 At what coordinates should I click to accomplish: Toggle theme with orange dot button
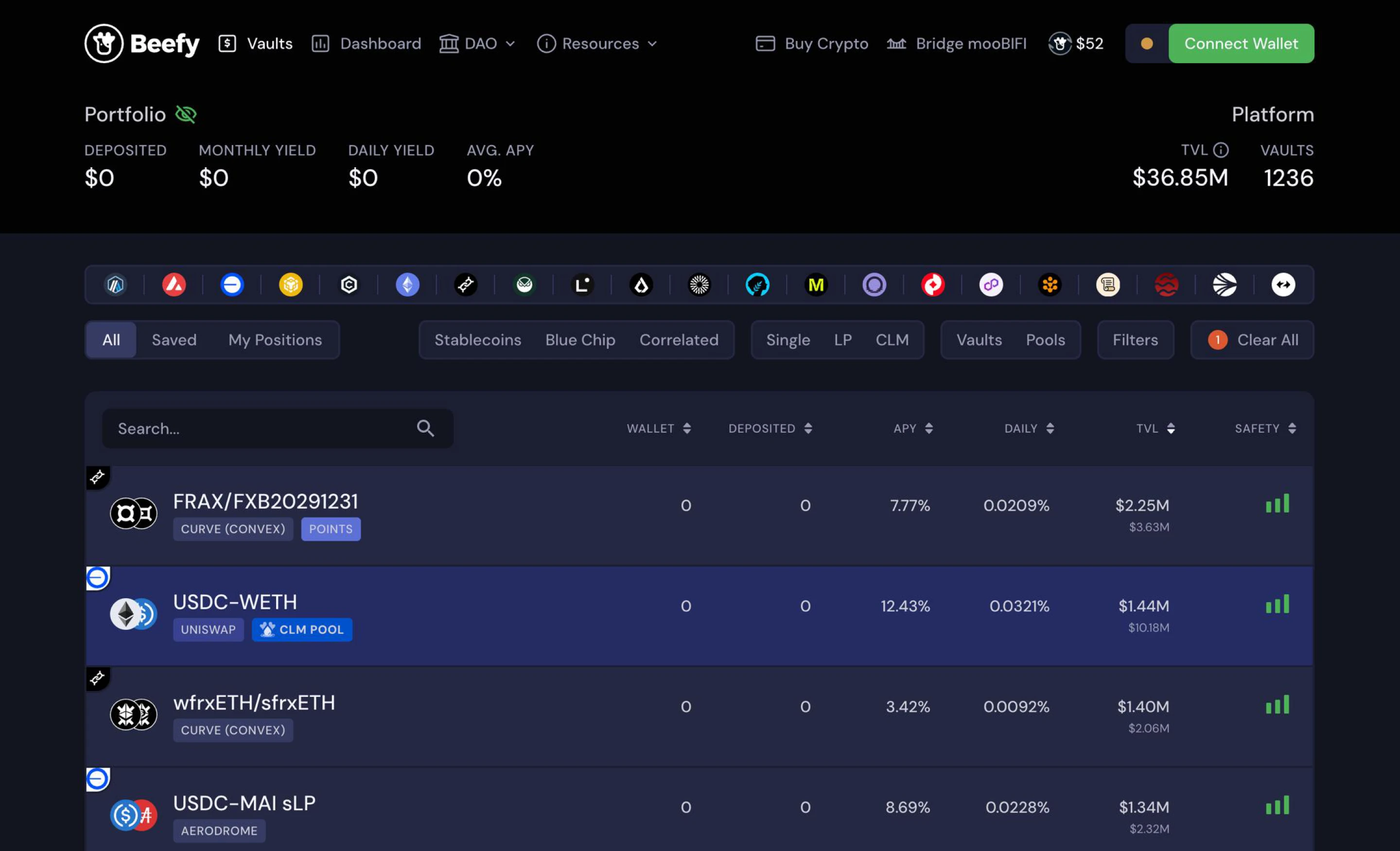(1147, 43)
